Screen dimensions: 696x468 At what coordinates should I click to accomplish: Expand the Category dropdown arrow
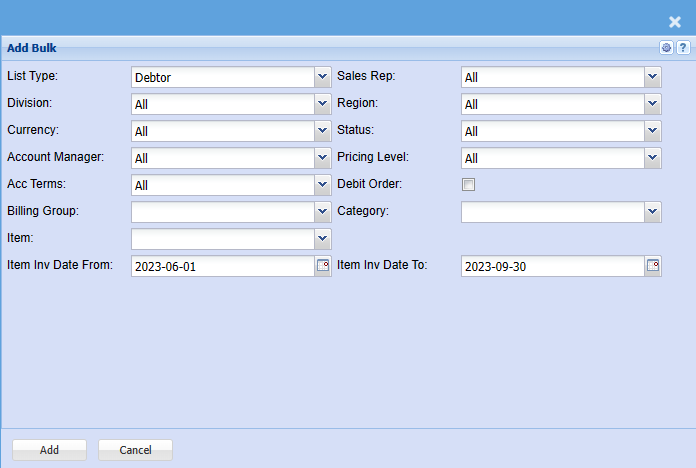click(x=652, y=212)
